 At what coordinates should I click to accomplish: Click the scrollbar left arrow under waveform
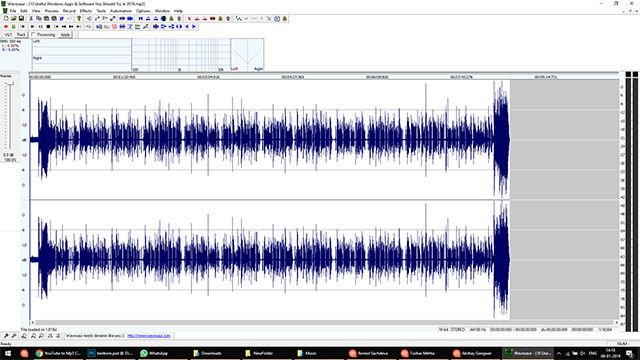pyautogui.click(x=33, y=322)
